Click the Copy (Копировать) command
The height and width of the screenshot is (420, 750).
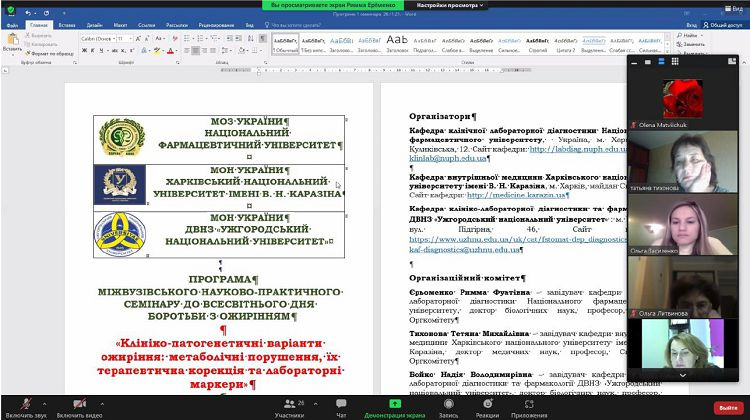pyautogui.click(x=41, y=44)
